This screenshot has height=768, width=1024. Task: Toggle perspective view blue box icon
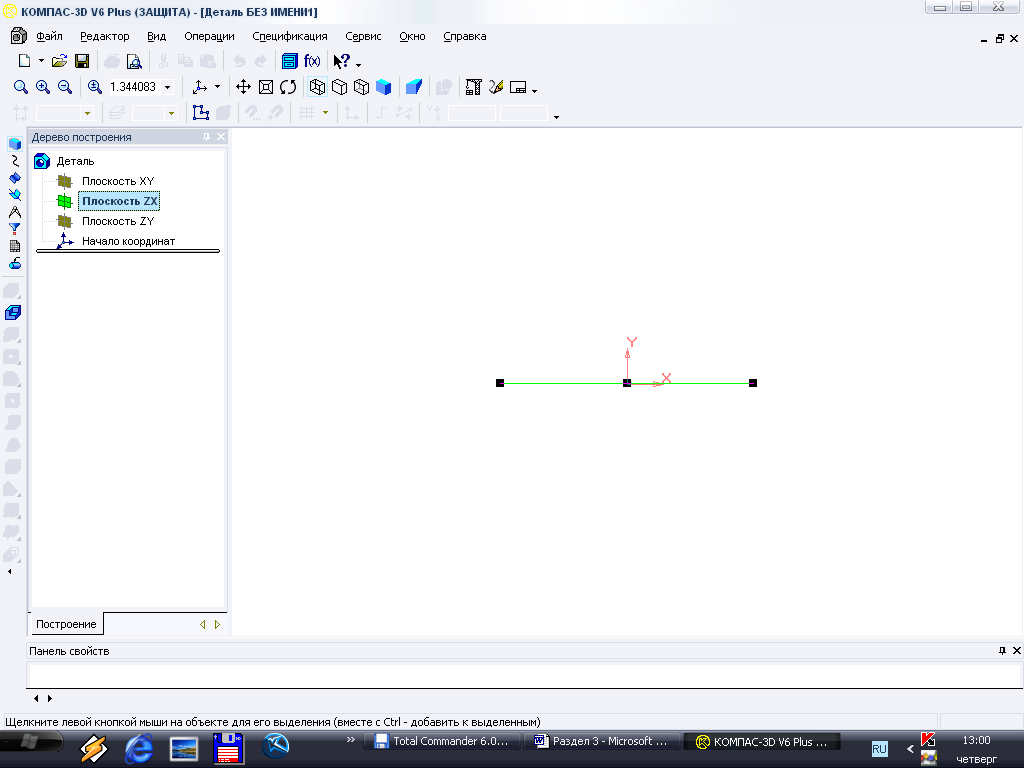pos(413,87)
